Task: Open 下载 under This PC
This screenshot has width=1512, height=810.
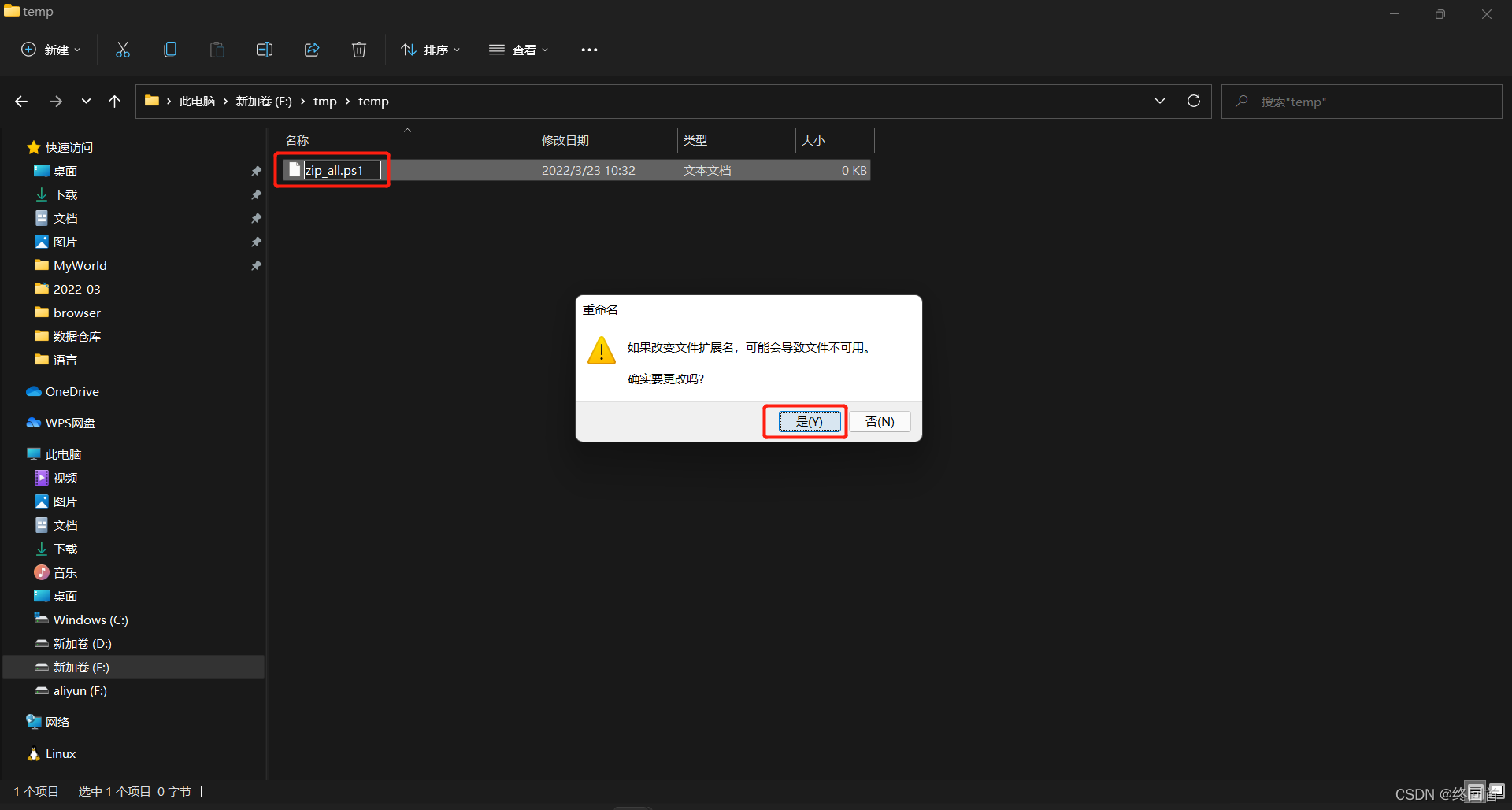Action: pos(65,549)
